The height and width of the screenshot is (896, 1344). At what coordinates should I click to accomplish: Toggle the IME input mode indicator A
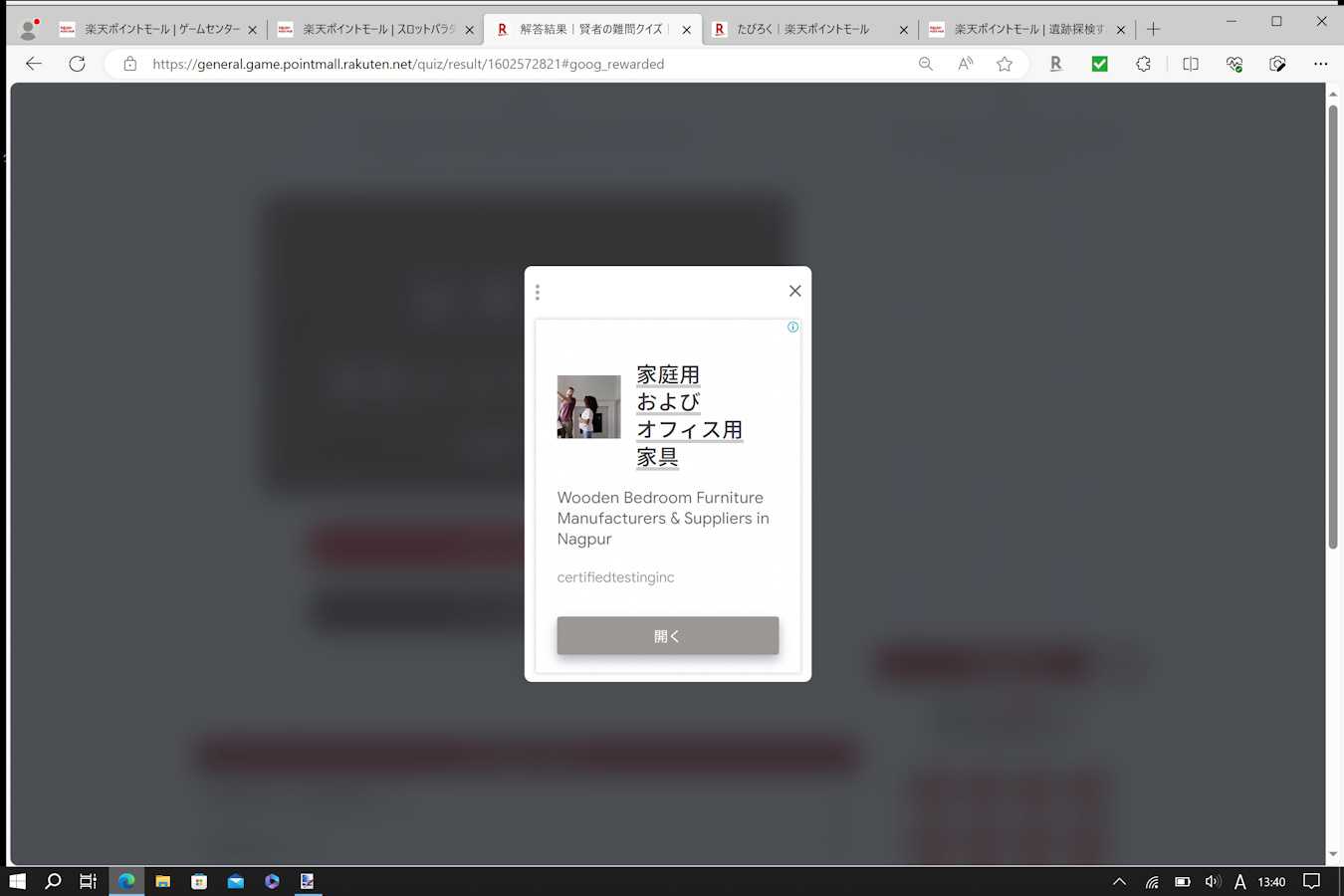[x=1240, y=881]
